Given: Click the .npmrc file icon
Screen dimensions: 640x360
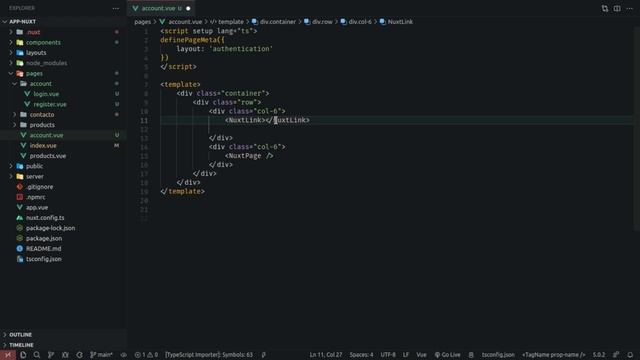Looking at the screenshot, I should click(x=20, y=197).
